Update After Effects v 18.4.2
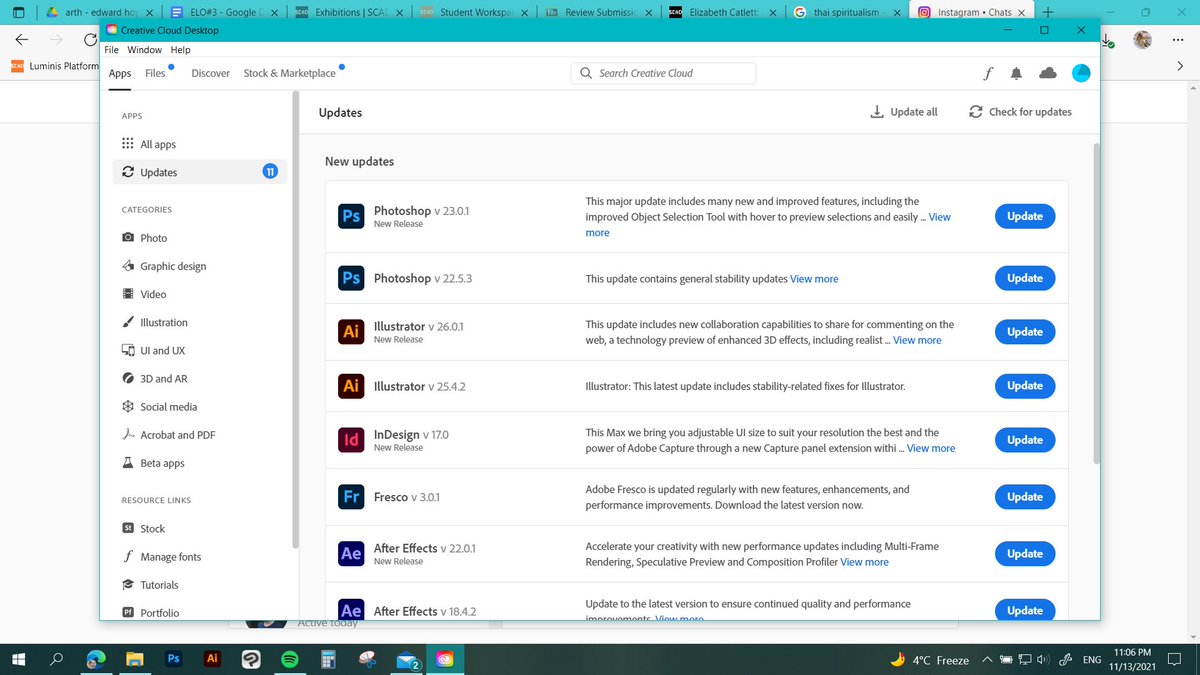Viewport: 1200px width, 675px height. 1025,609
